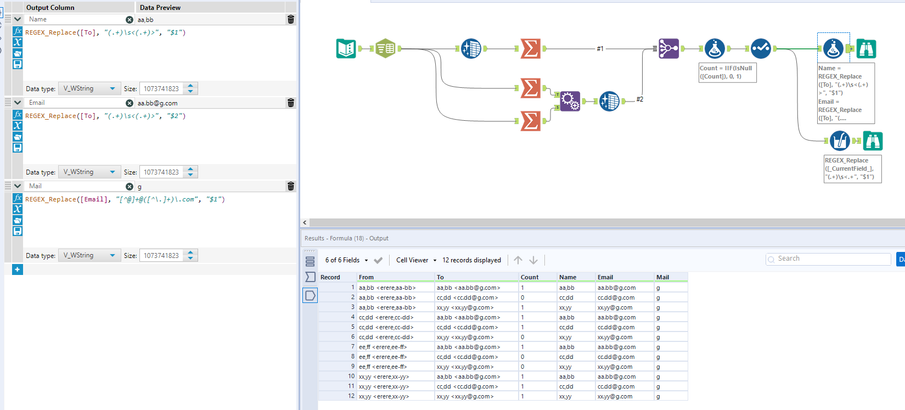Select the output anchor icon in Results sidebar
905x410 pixels.
(x=310, y=296)
